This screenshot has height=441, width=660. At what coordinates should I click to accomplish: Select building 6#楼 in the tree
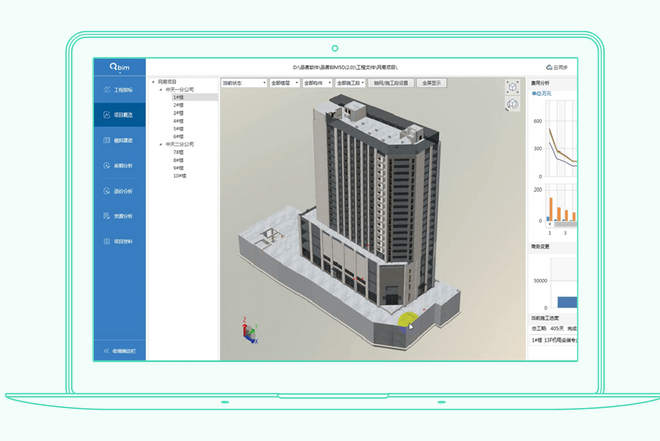178,137
